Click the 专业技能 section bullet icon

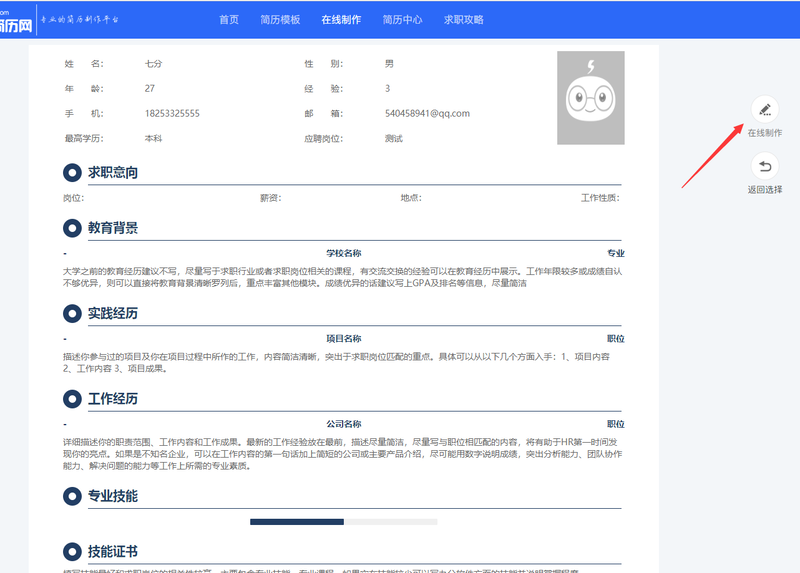pos(72,496)
